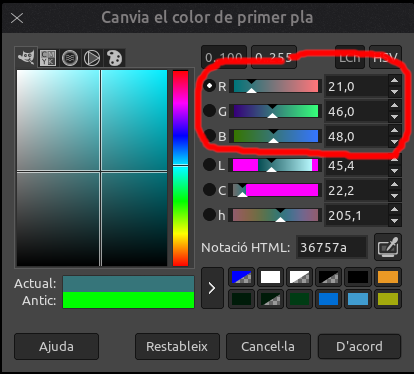Viewport: 414px width, 374px height.
Task: Select the 0..100 range button
Action: click(x=224, y=57)
